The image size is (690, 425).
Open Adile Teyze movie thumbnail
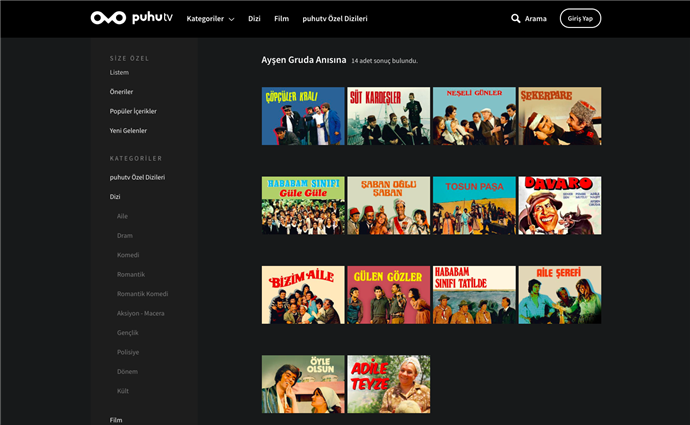pos(389,384)
